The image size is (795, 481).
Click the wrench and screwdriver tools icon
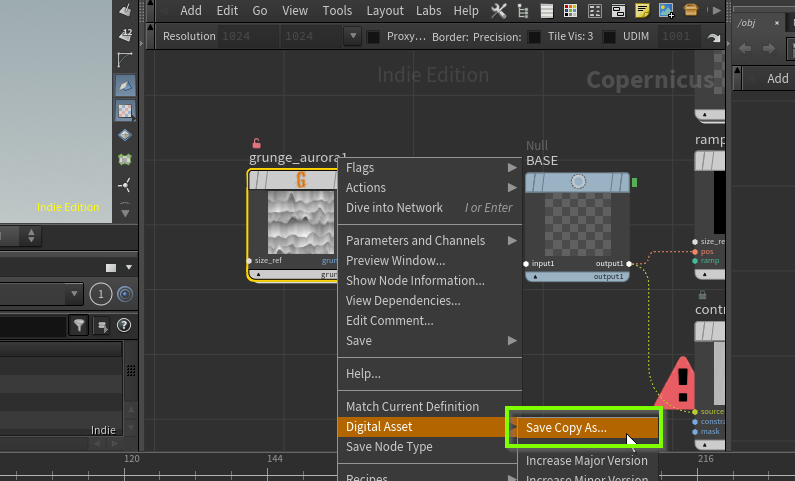tap(500, 11)
